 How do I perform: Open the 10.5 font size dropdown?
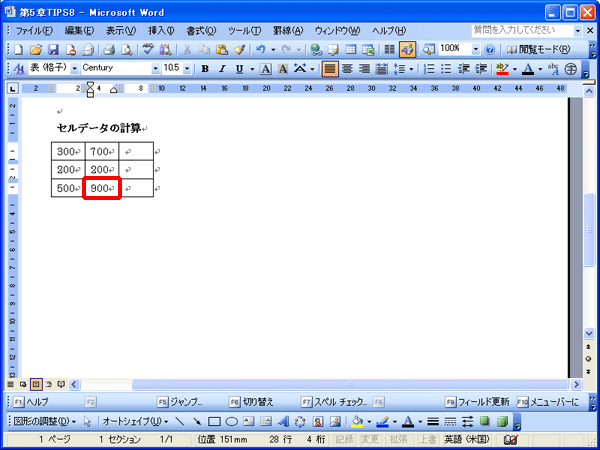coord(187,69)
